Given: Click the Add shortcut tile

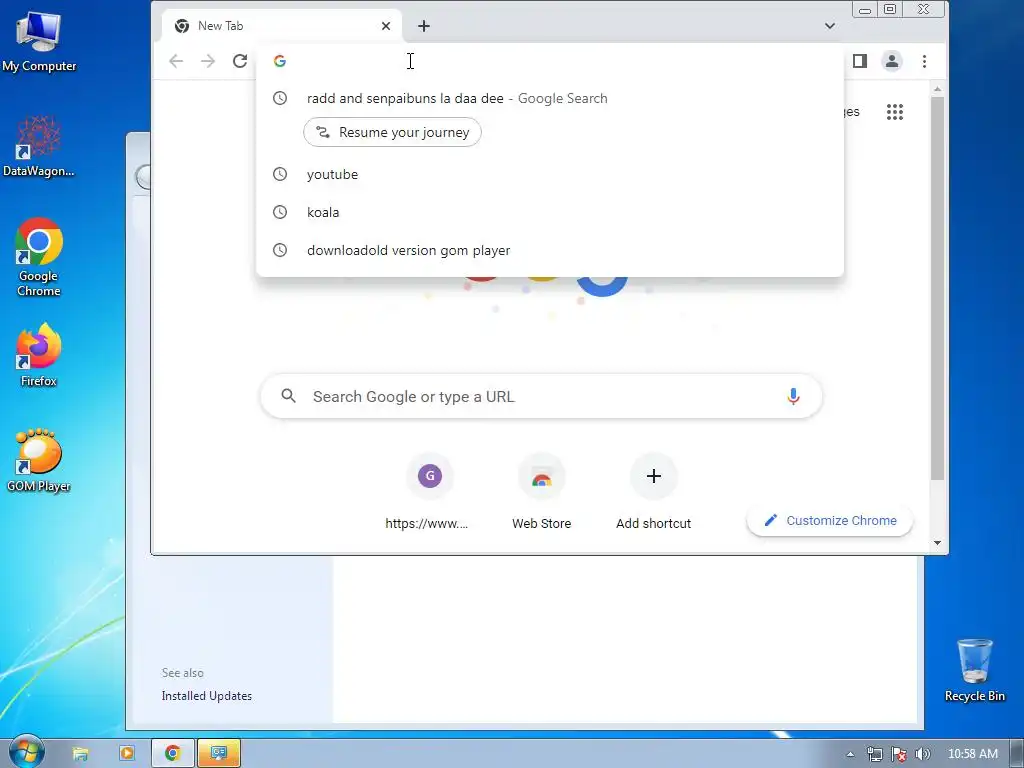Looking at the screenshot, I should [653, 492].
